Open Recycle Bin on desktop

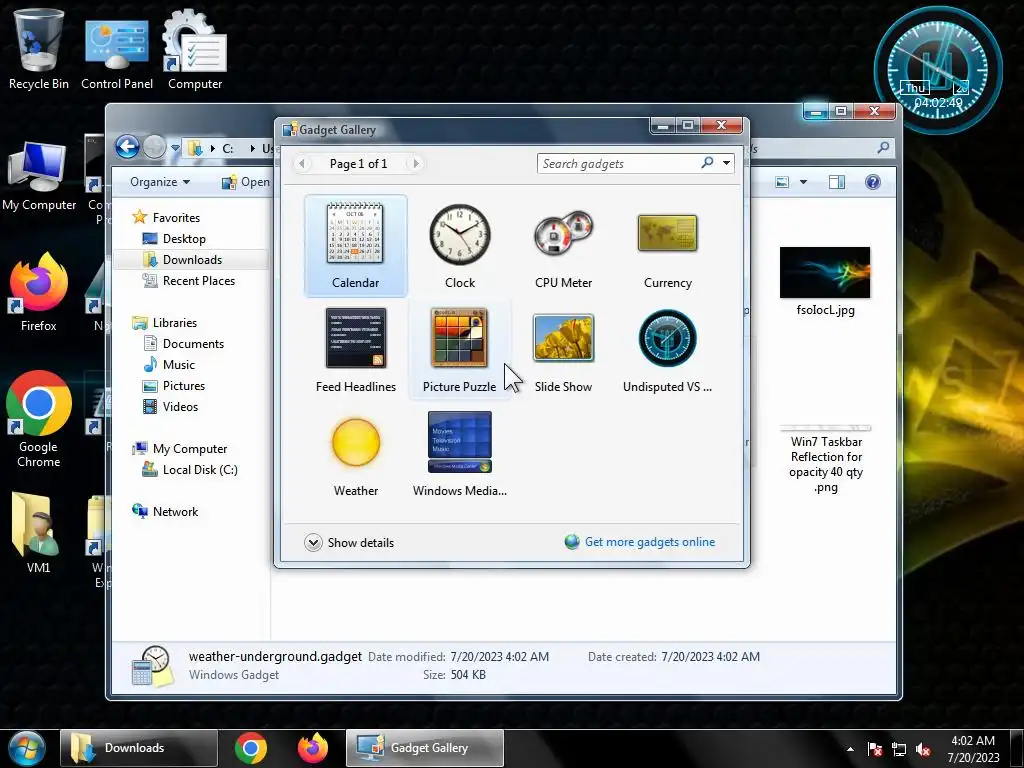[x=39, y=50]
